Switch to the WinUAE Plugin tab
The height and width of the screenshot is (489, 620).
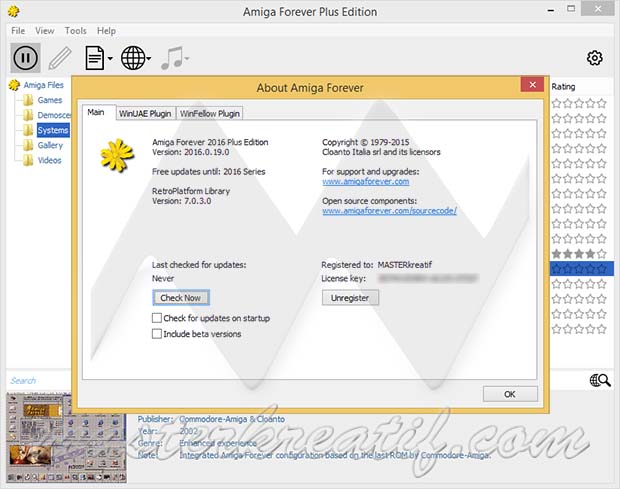pos(145,113)
